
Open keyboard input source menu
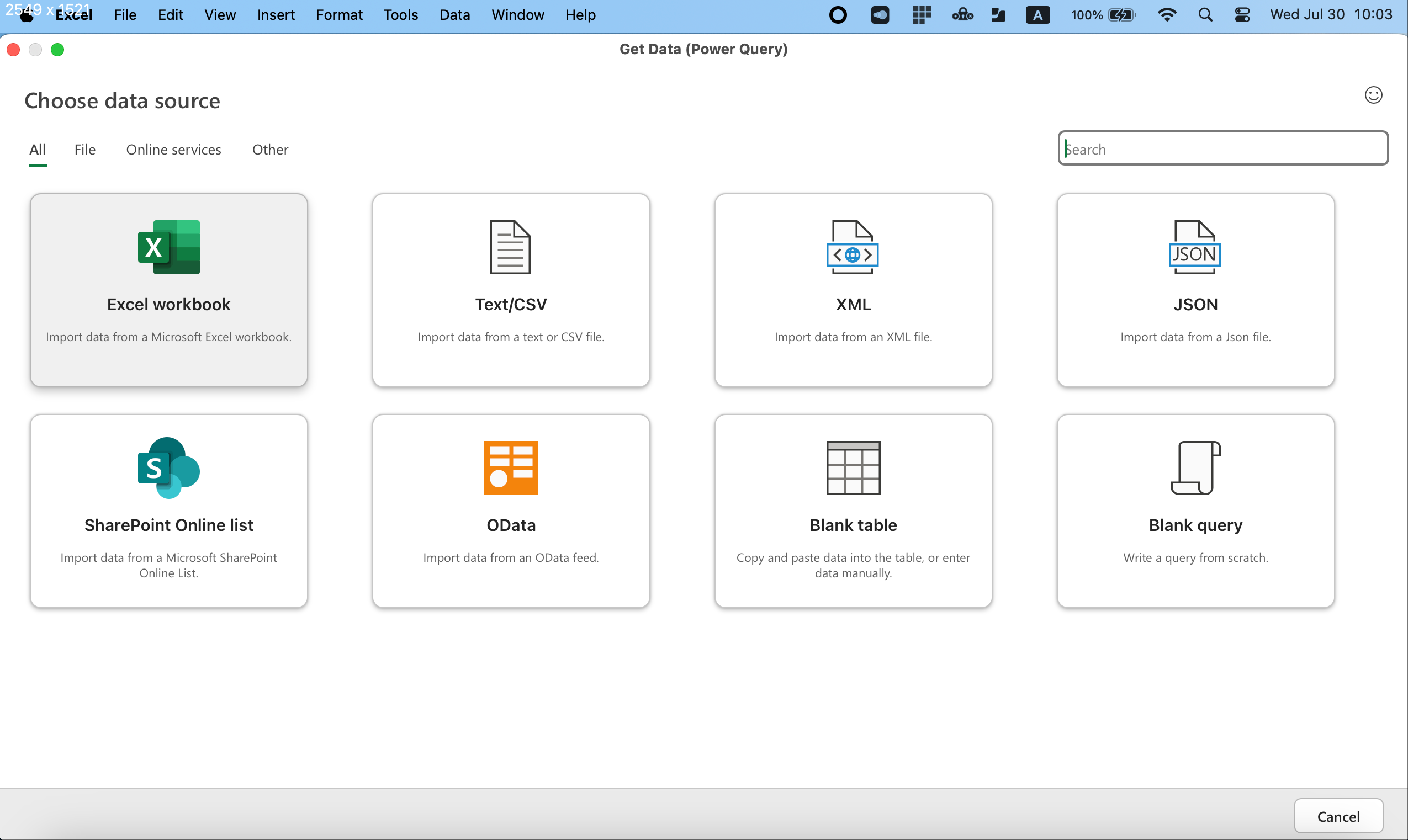[x=1038, y=15]
